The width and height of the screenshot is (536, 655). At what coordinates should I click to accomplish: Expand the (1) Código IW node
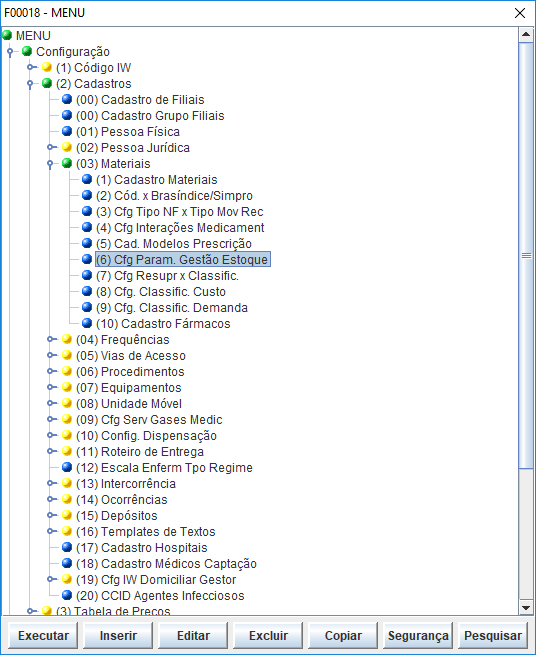(31, 67)
